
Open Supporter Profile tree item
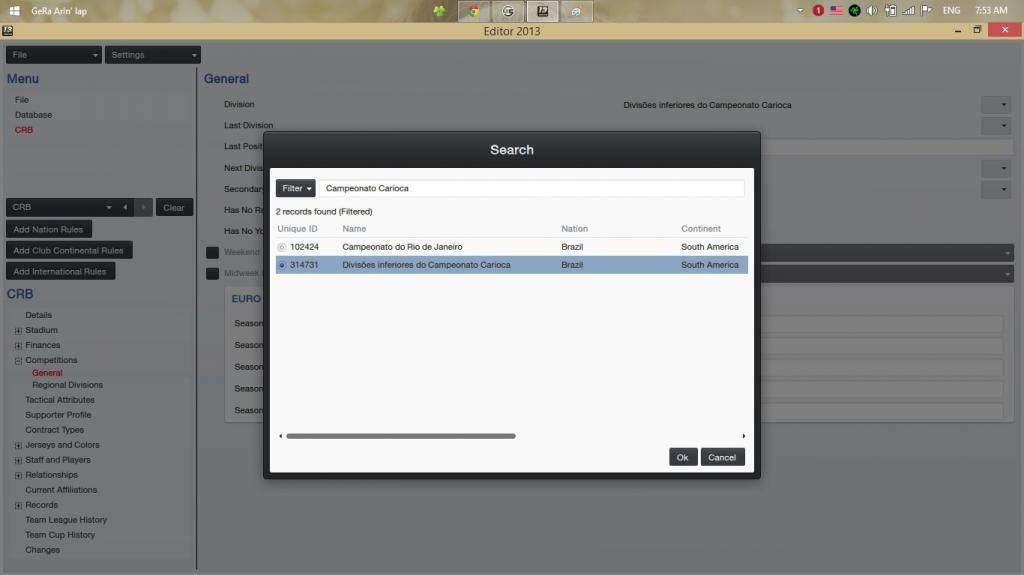coord(58,415)
